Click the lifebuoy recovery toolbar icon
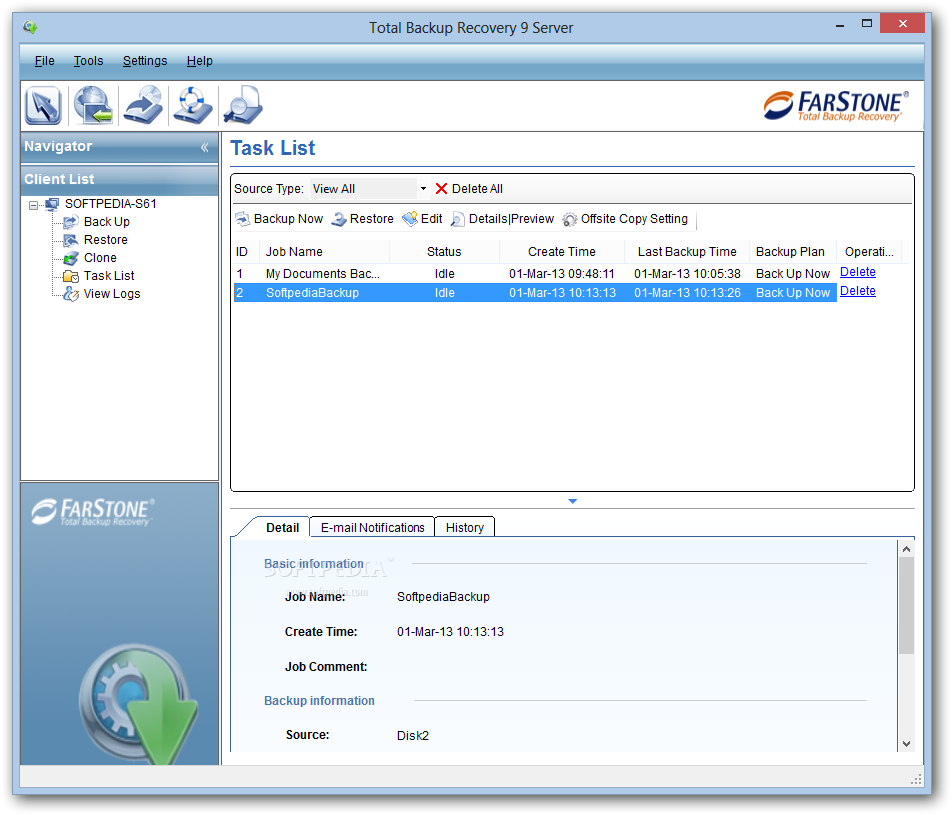The image size is (952, 815). [192, 105]
